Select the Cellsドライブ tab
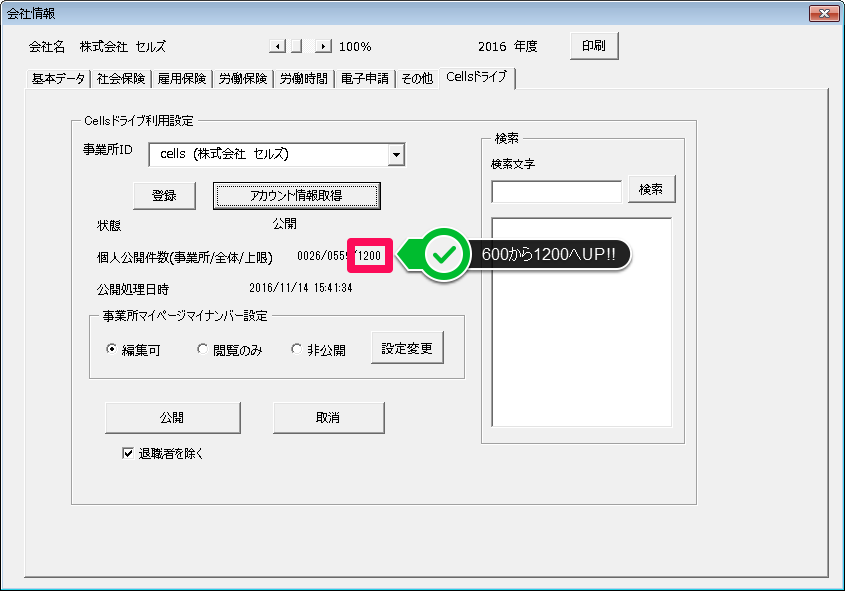The height and width of the screenshot is (591, 845). point(477,77)
